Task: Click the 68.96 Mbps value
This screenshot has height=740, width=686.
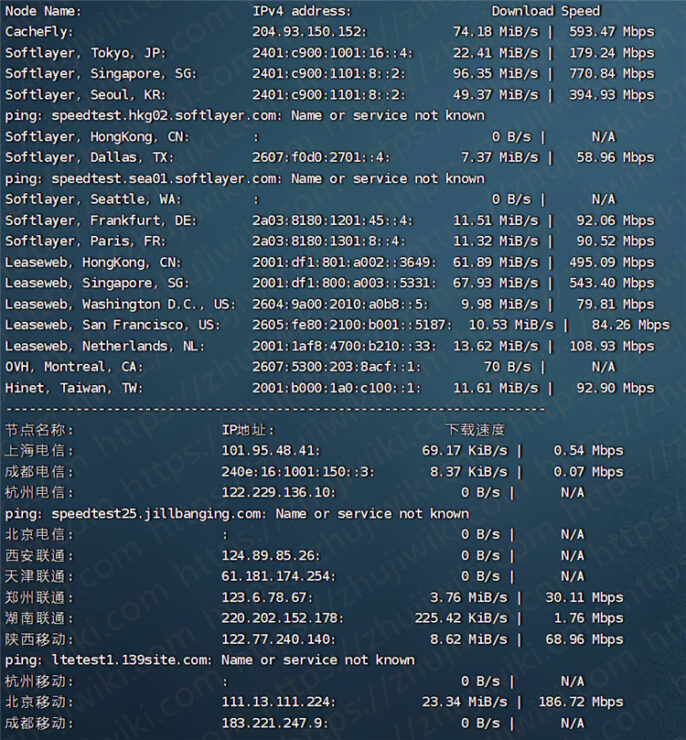Action: [x=585, y=639]
